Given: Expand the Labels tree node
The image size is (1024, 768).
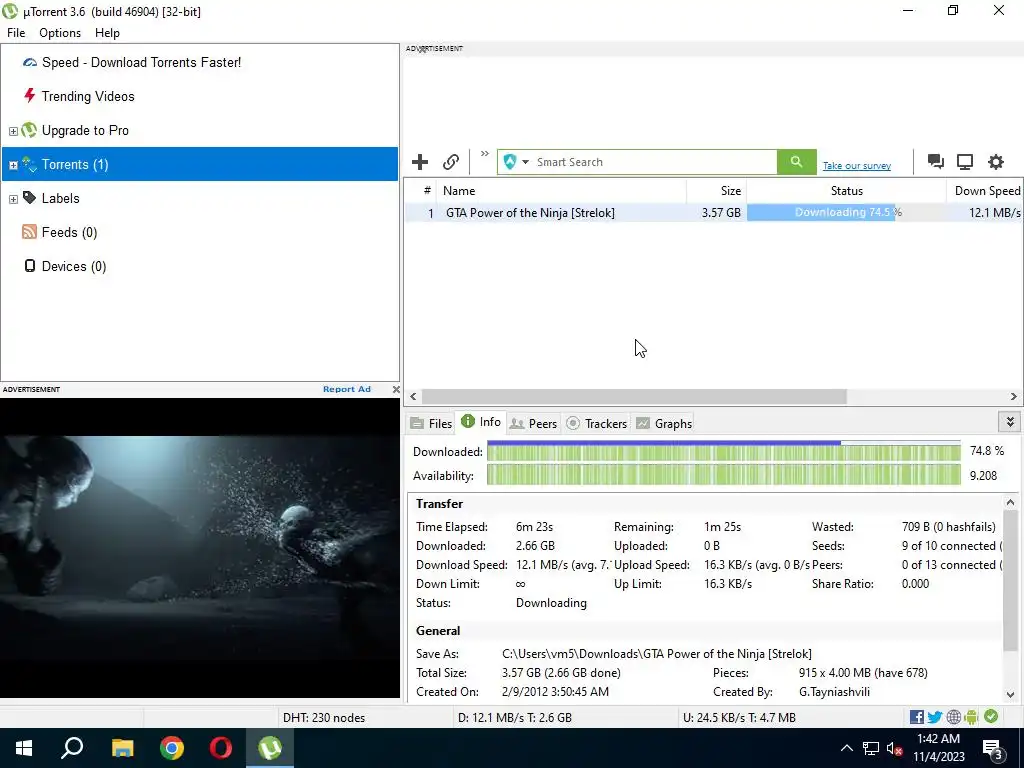Looking at the screenshot, I should tap(13, 199).
